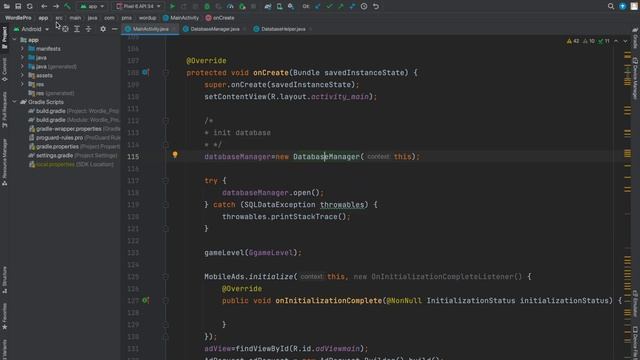Viewport: 640px width, 360px height.
Task: Click Collapse All icon in Project panel
Action: pos(88,29)
